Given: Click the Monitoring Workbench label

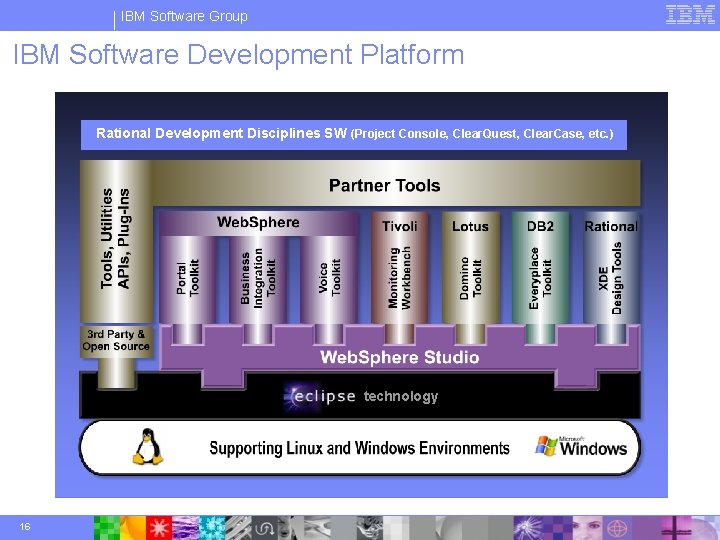Looking at the screenshot, I should 399,278.
